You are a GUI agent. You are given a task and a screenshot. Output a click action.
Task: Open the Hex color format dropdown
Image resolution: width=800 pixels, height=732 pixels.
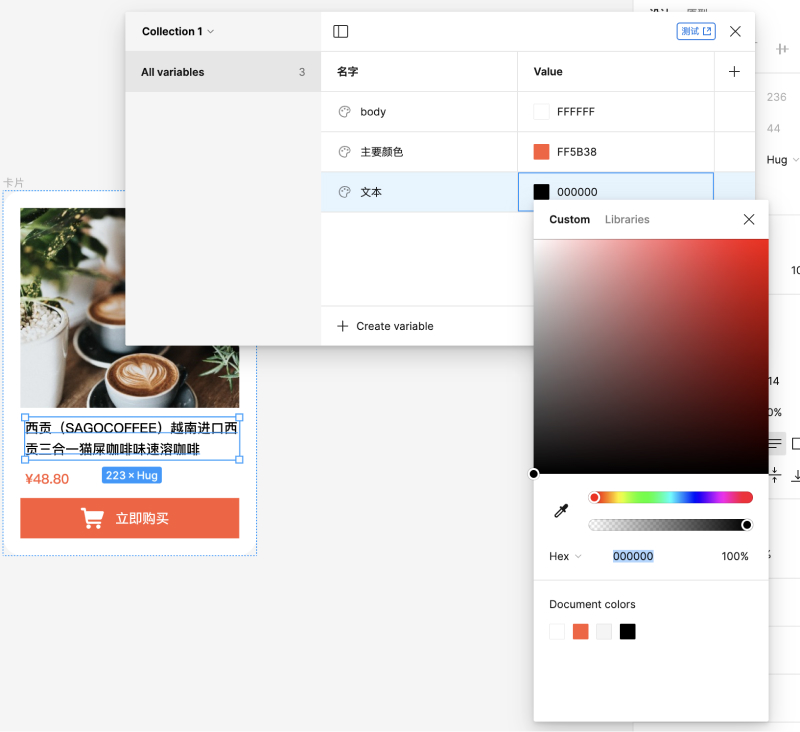(x=565, y=557)
